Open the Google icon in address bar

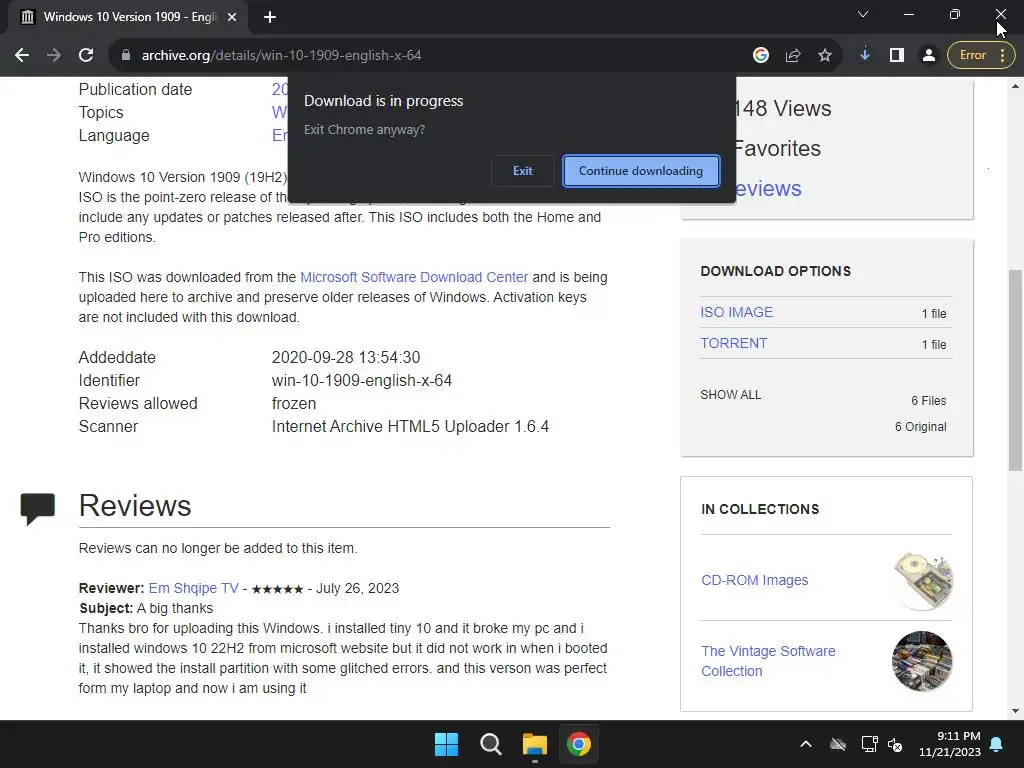pos(761,56)
